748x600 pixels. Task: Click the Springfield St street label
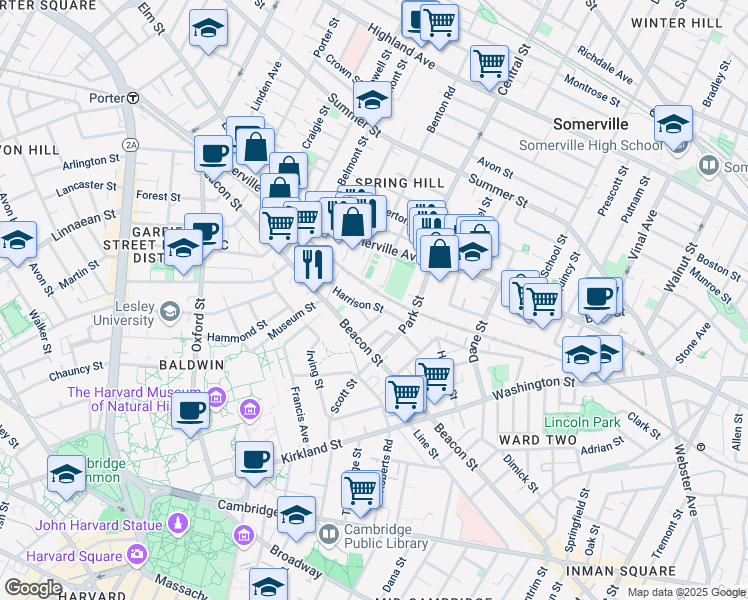(577, 520)
